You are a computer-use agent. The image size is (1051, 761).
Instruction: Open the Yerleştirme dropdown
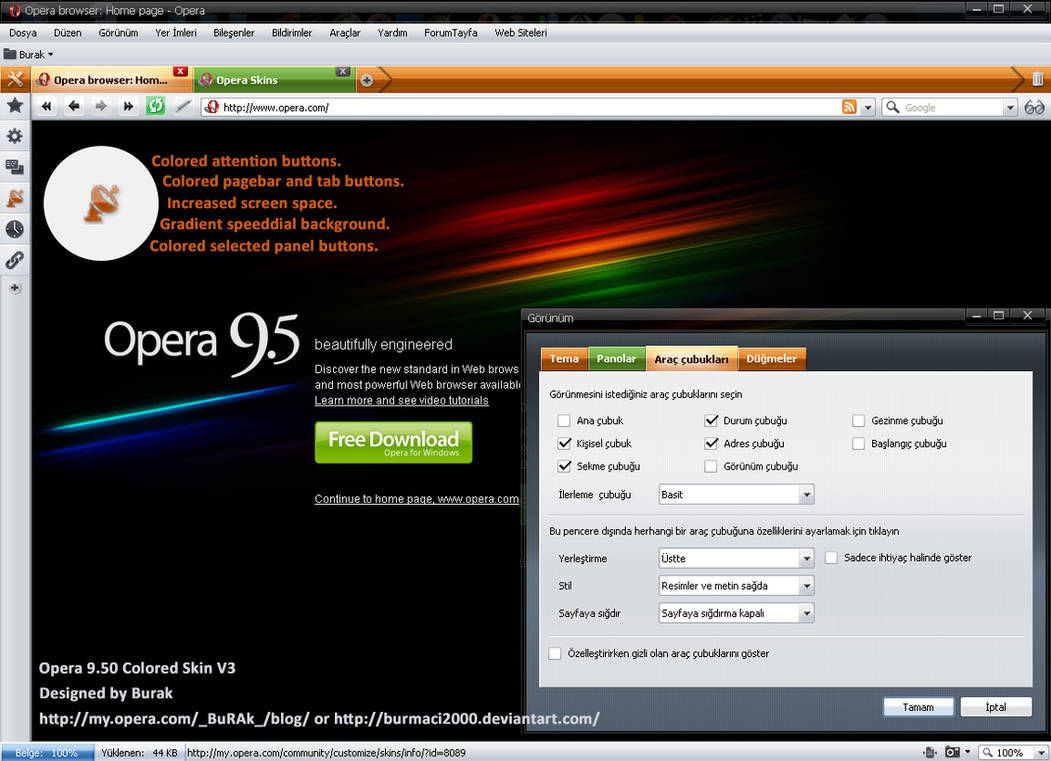(x=737, y=559)
